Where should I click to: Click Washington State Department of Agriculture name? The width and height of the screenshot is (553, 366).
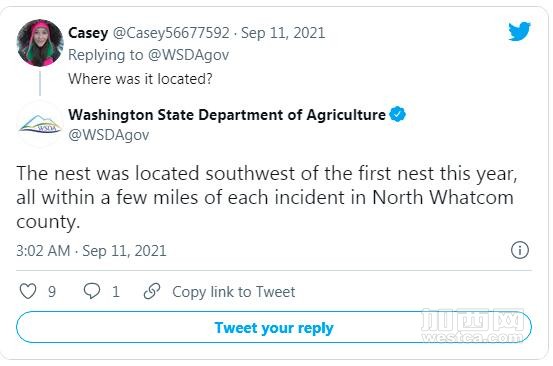click(227, 115)
